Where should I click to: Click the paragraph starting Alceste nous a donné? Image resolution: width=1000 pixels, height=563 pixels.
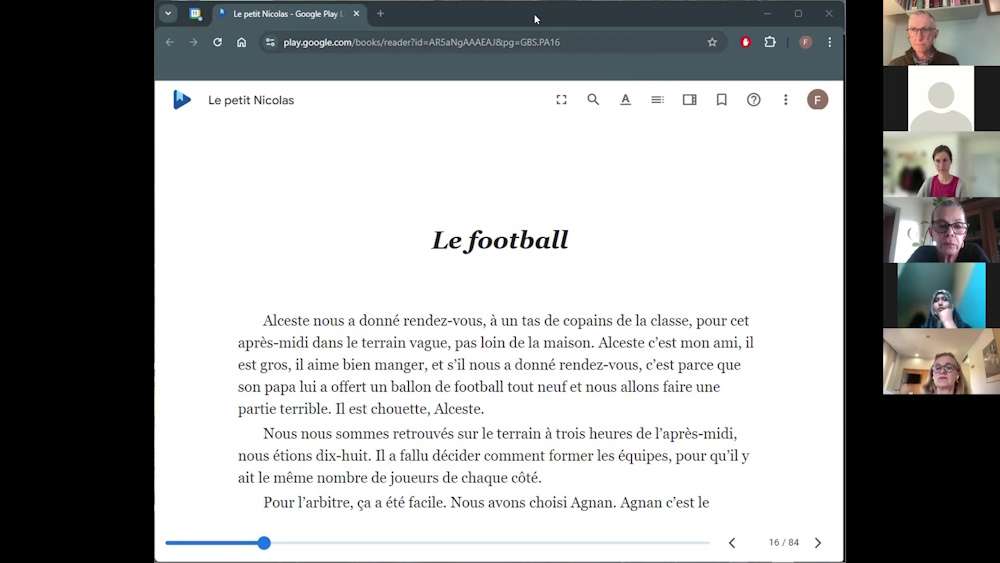click(496, 365)
